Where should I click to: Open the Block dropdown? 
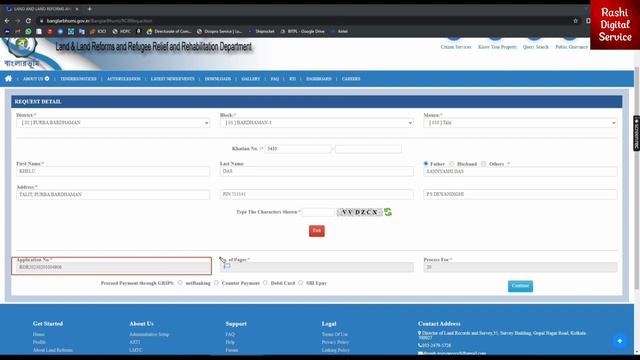pyautogui.click(x=317, y=123)
